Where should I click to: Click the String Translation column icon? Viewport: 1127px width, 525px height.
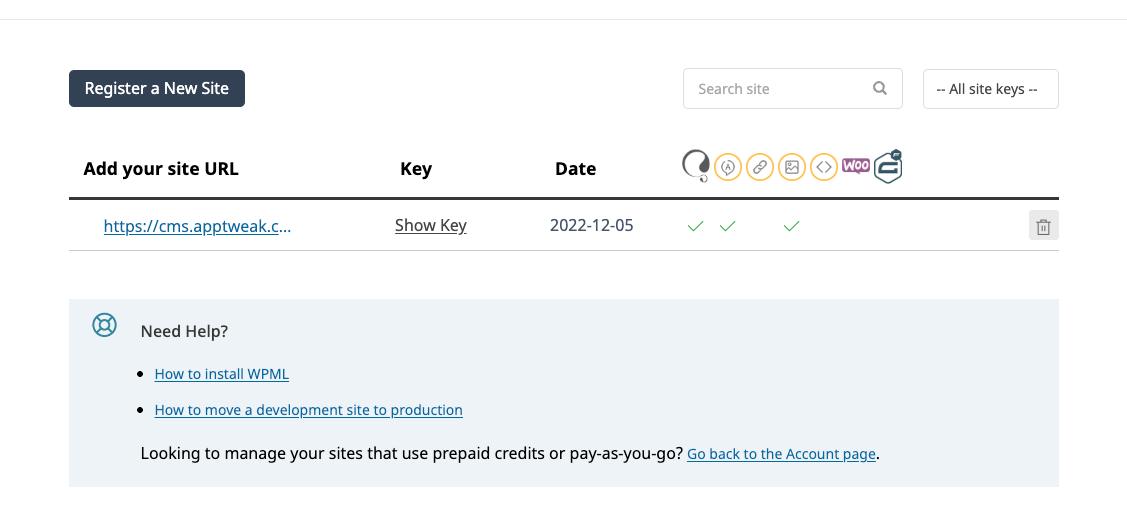[728, 168]
